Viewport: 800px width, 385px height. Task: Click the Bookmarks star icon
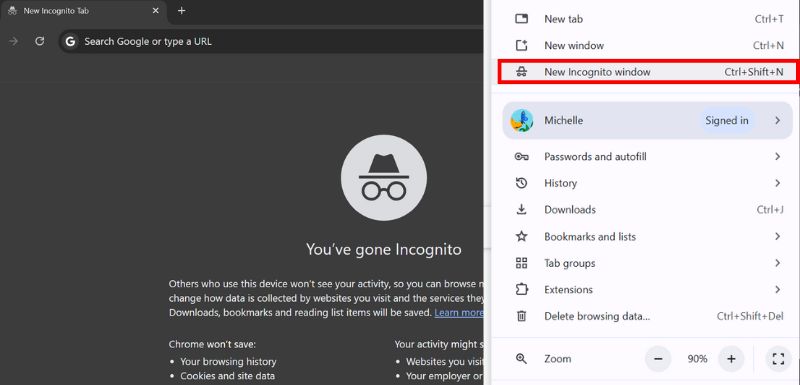pos(521,237)
